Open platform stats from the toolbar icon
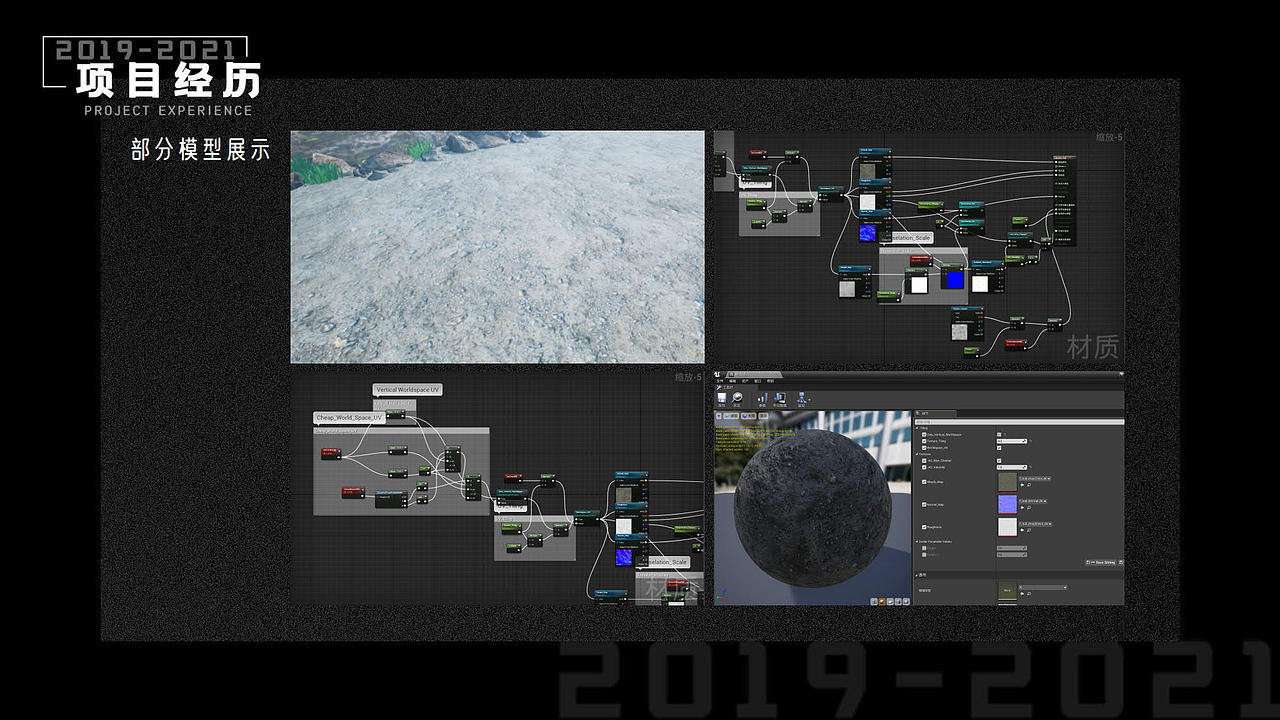The image size is (1280, 720). click(780, 398)
